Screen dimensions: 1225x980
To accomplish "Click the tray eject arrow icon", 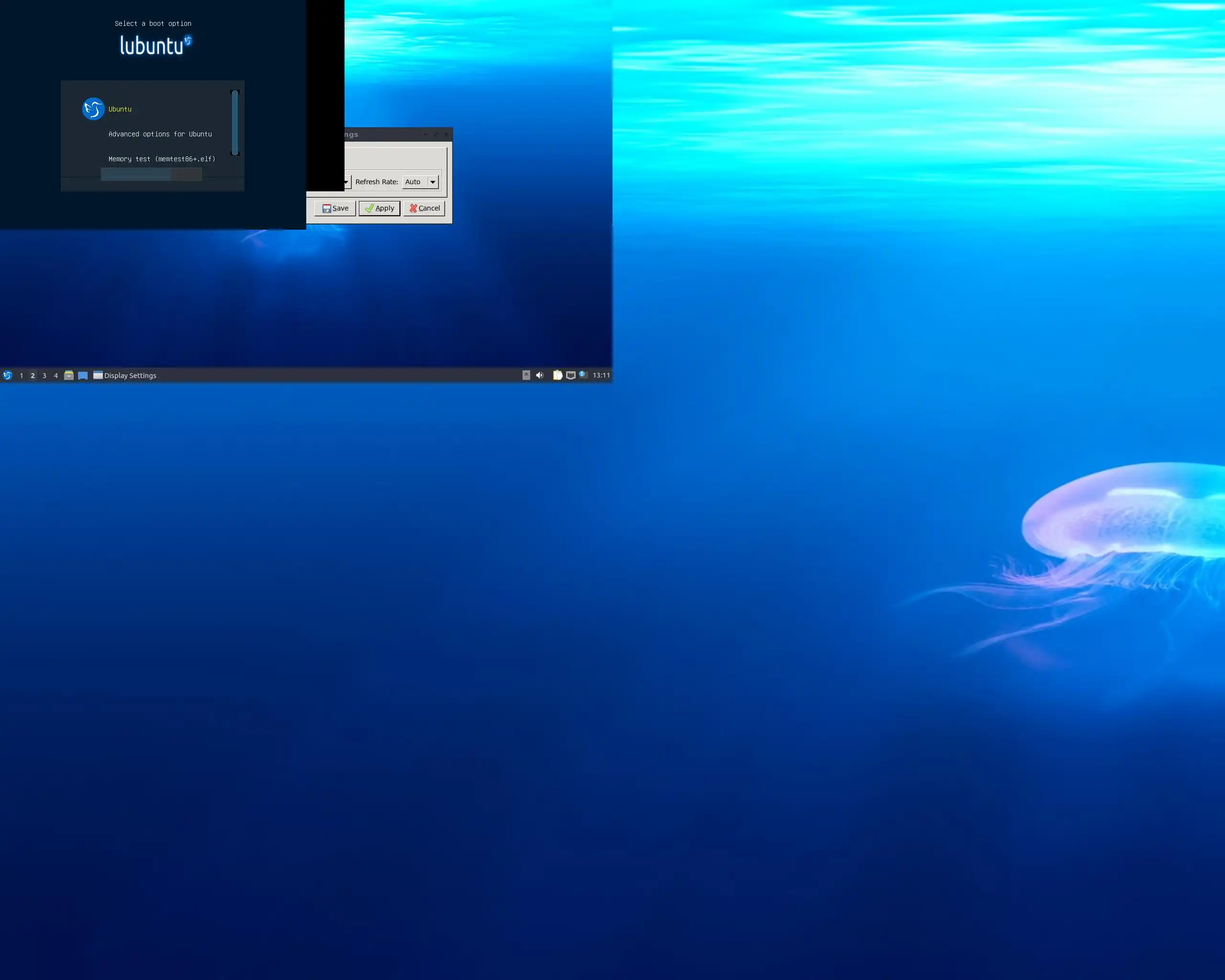I will coord(526,375).
